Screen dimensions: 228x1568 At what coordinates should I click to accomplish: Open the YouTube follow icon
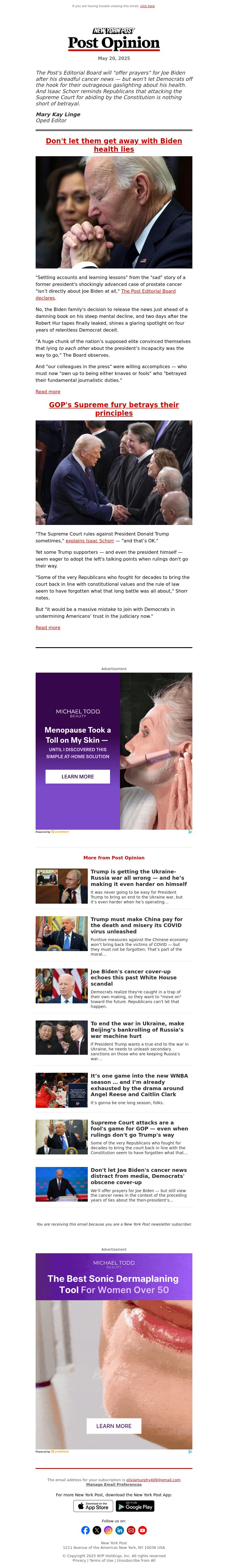point(142,1530)
